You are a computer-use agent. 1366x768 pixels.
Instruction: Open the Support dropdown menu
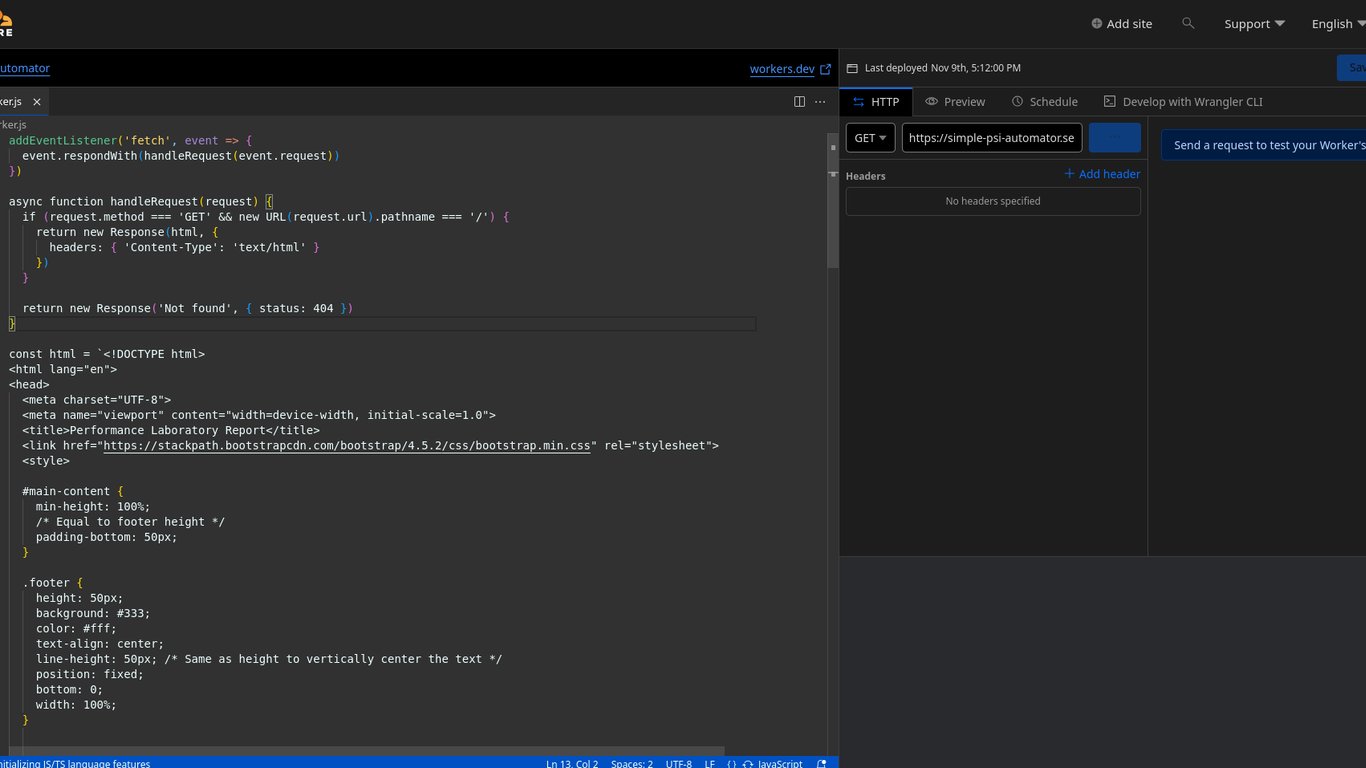[1254, 23]
